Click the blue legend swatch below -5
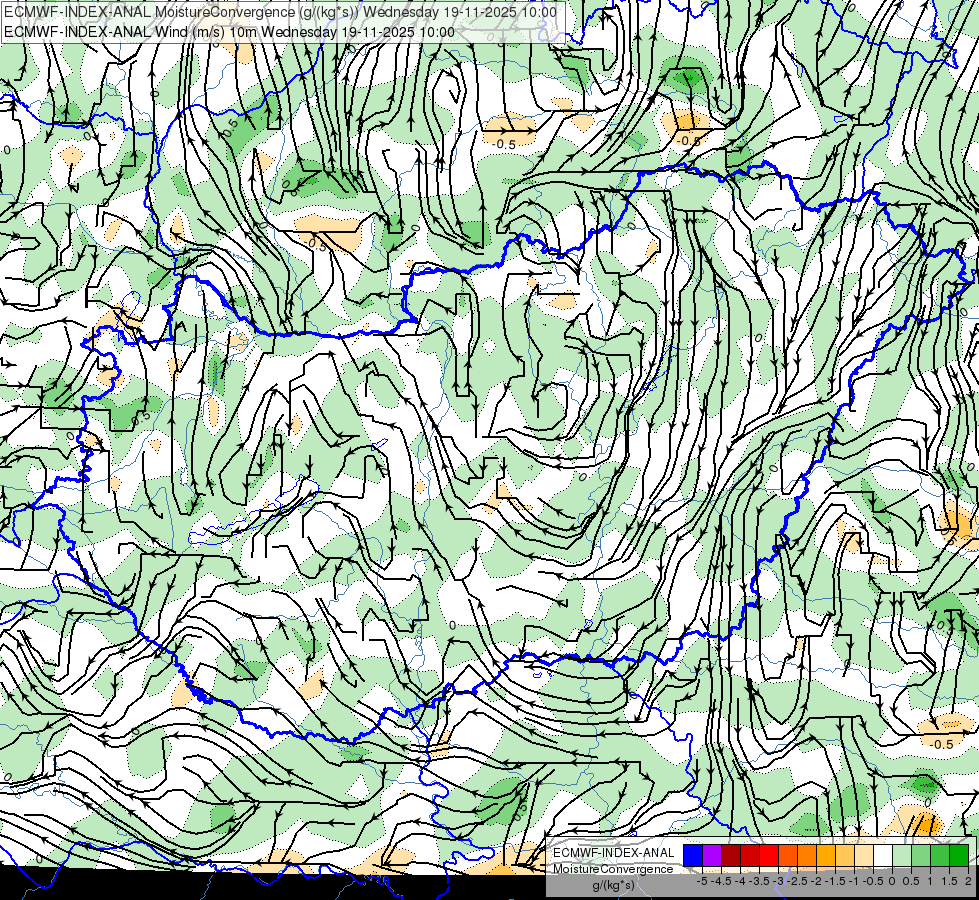Screen dimensions: 979x900 pyautogui.click(x=693, y=856)
